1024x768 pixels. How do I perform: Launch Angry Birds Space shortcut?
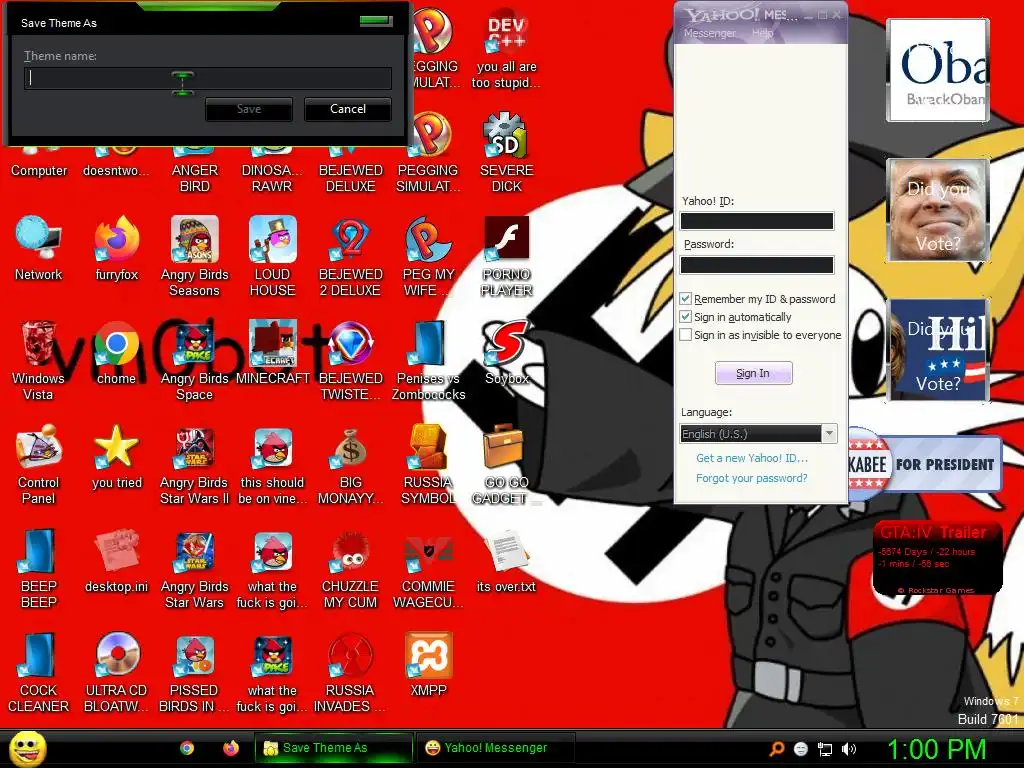(x=195, y=360)
